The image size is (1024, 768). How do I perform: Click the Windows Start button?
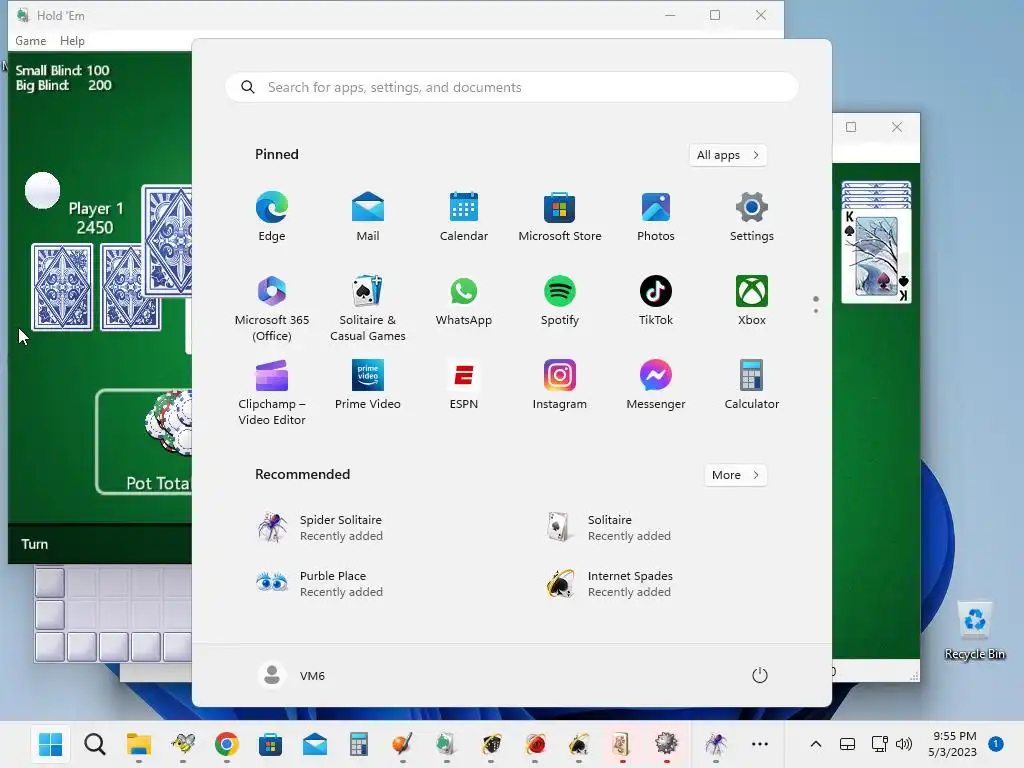[50, 744]
